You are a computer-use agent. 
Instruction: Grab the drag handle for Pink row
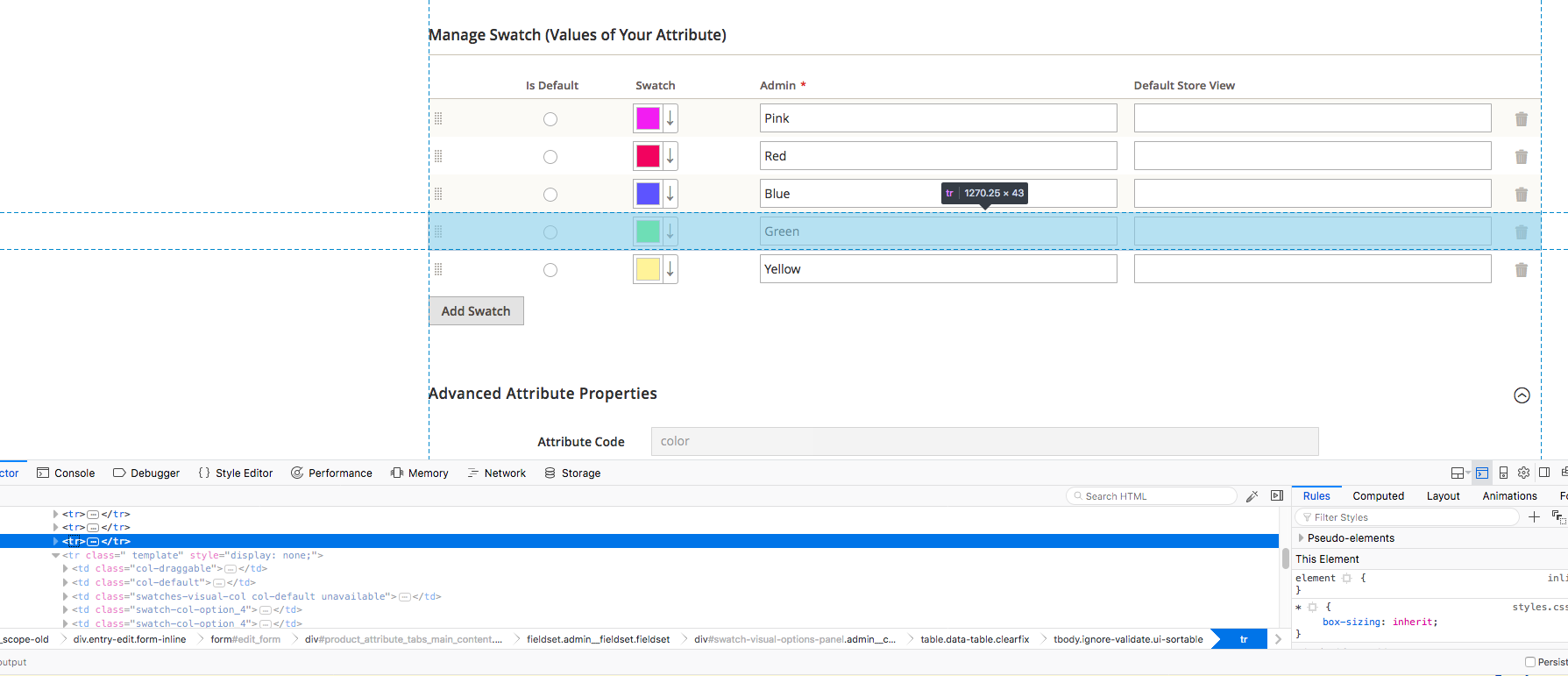(x=438, y=119)
